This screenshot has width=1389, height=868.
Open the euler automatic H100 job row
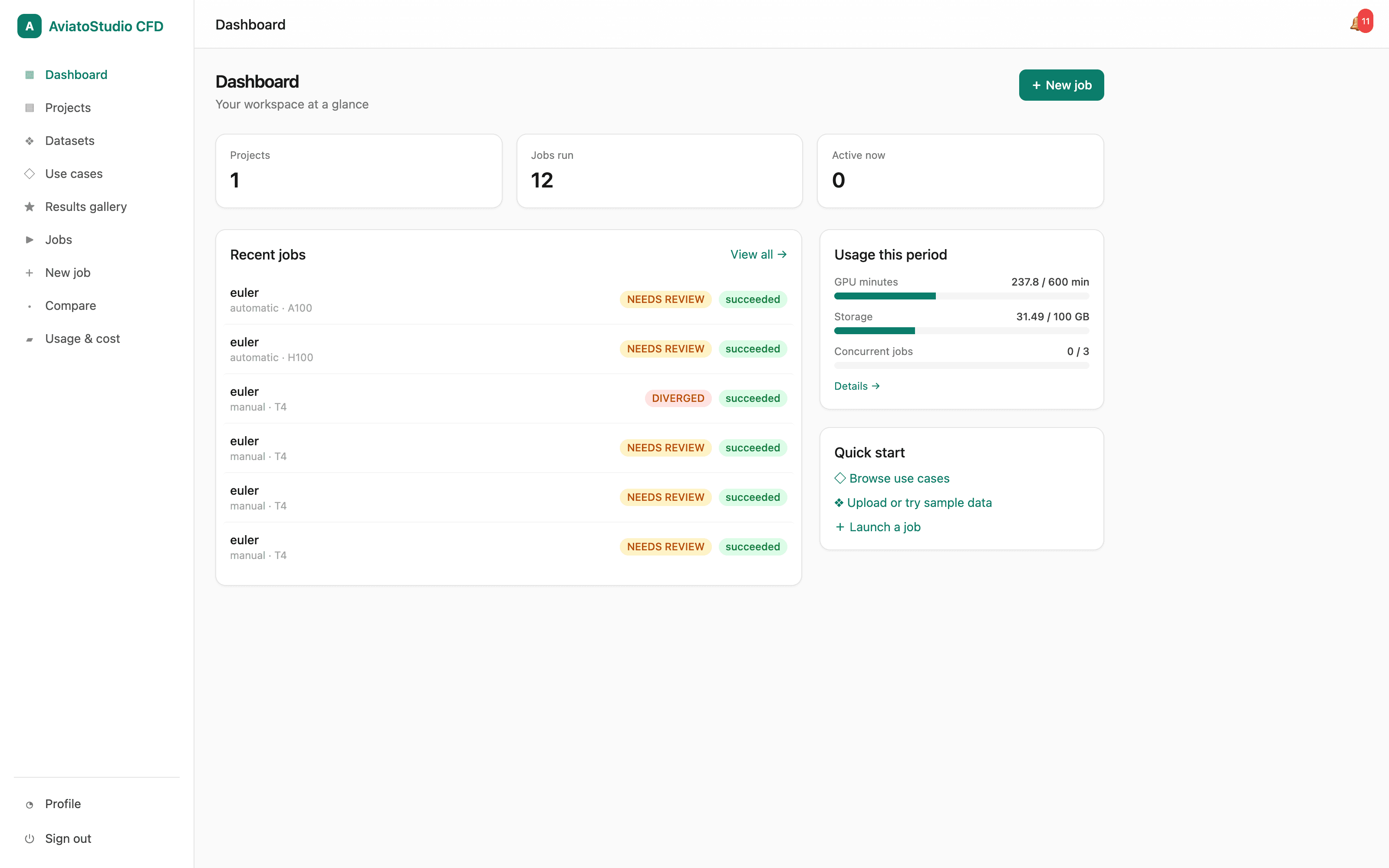(x=508, y=349)
